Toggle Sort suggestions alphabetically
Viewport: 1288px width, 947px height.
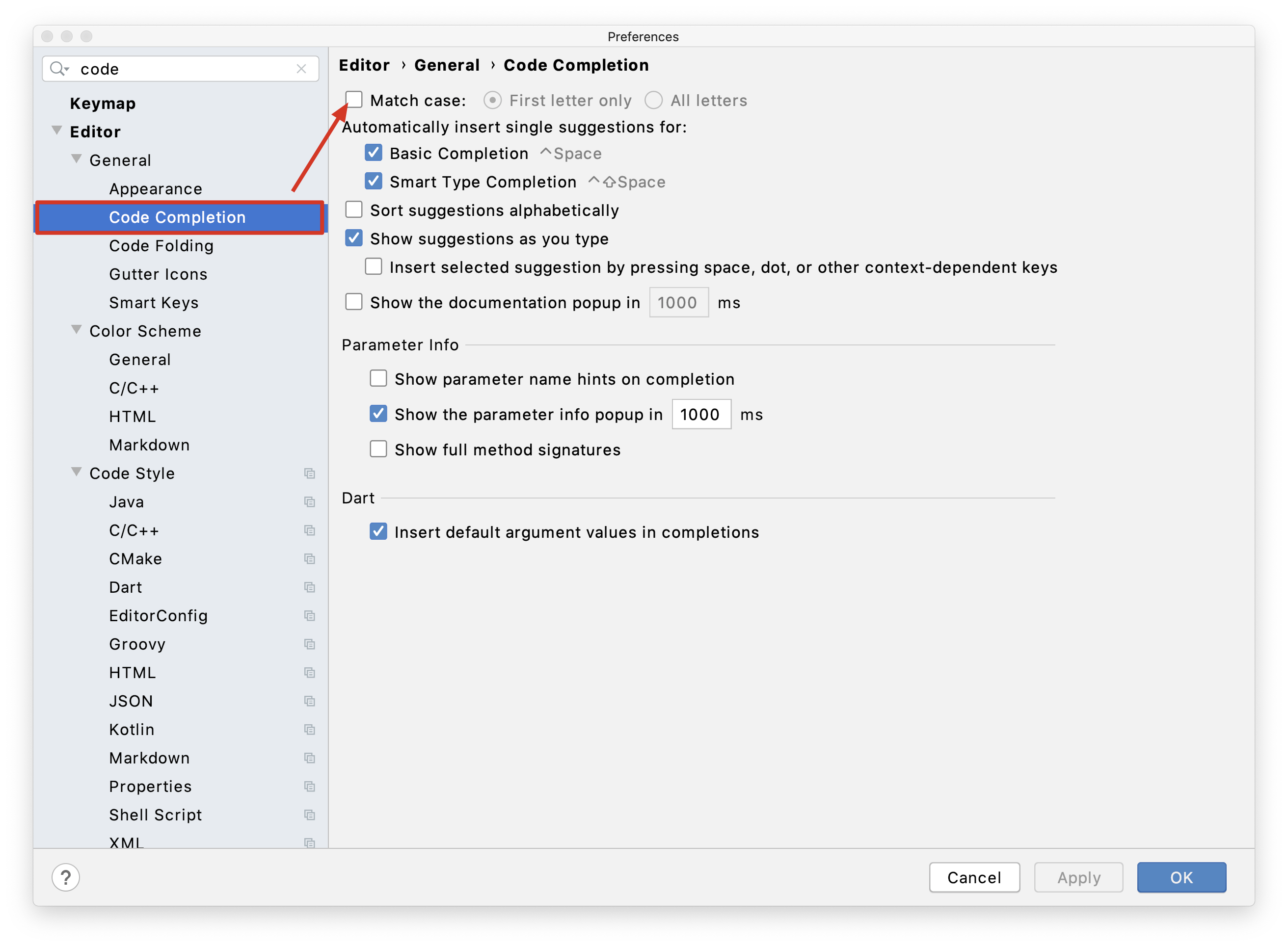(x=354, y=210)
